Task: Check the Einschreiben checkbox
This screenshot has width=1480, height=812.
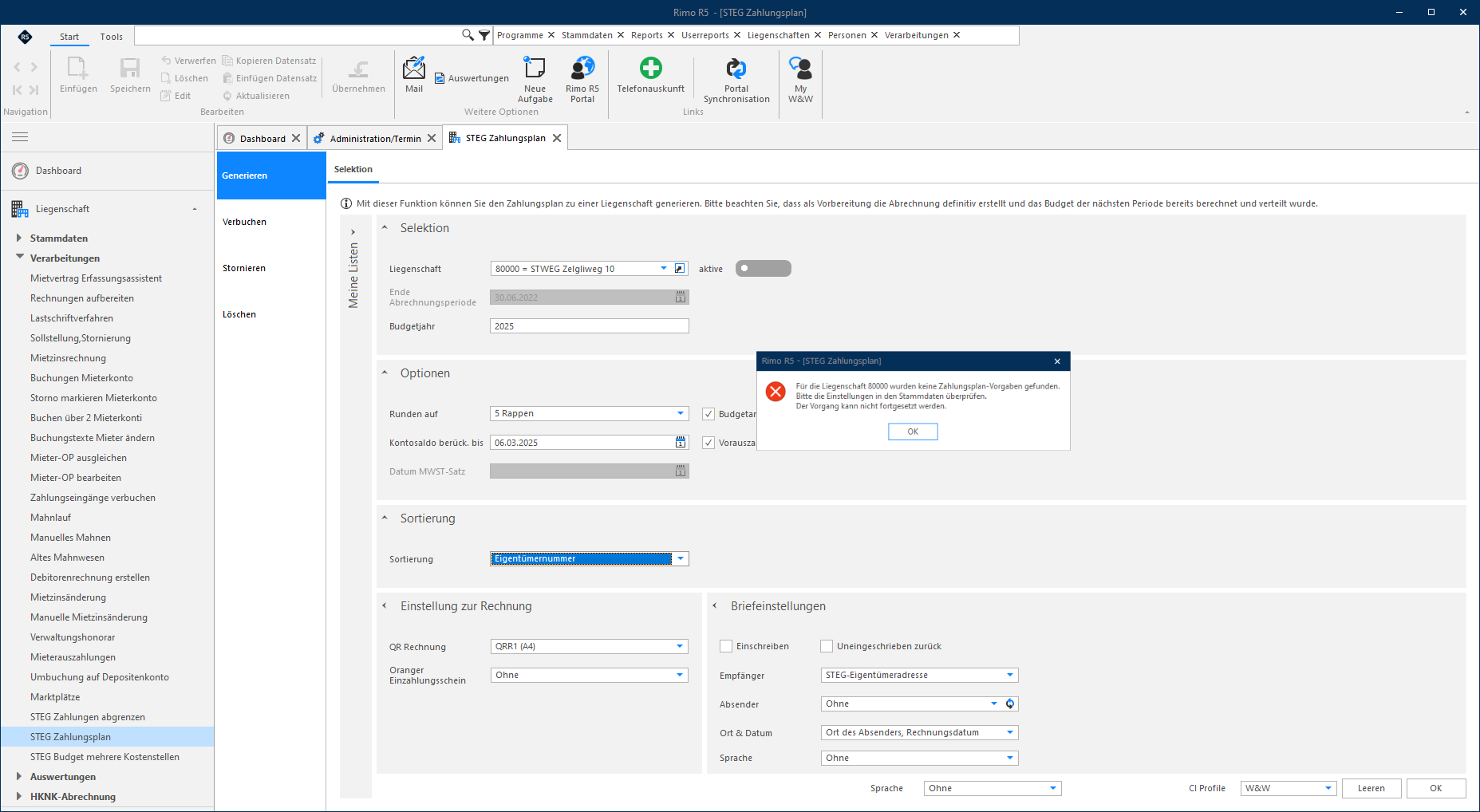Action: [726, 646]
